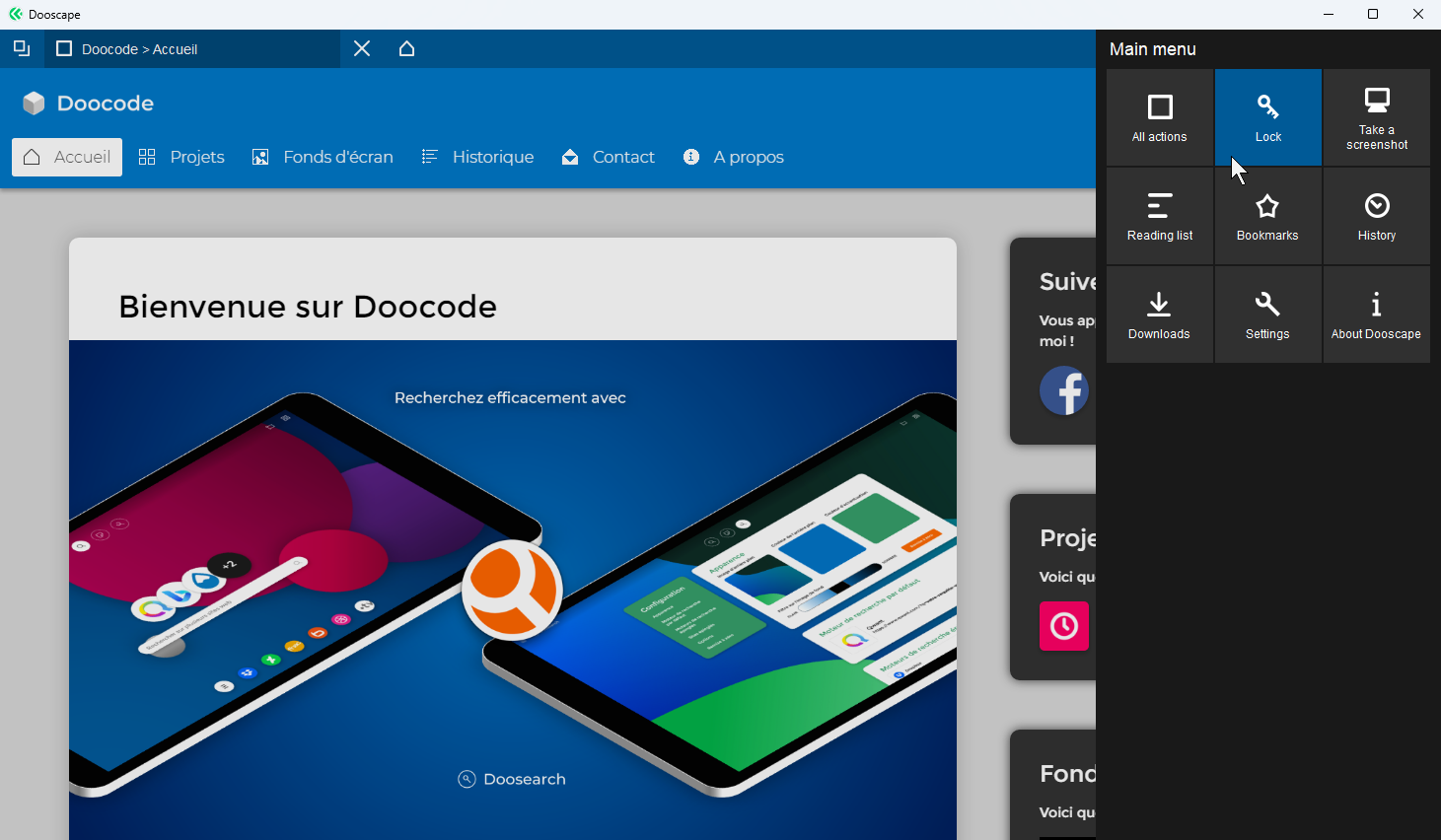Go to Fonds d'écran page
1441x840 pixels.
coord(323,157)
